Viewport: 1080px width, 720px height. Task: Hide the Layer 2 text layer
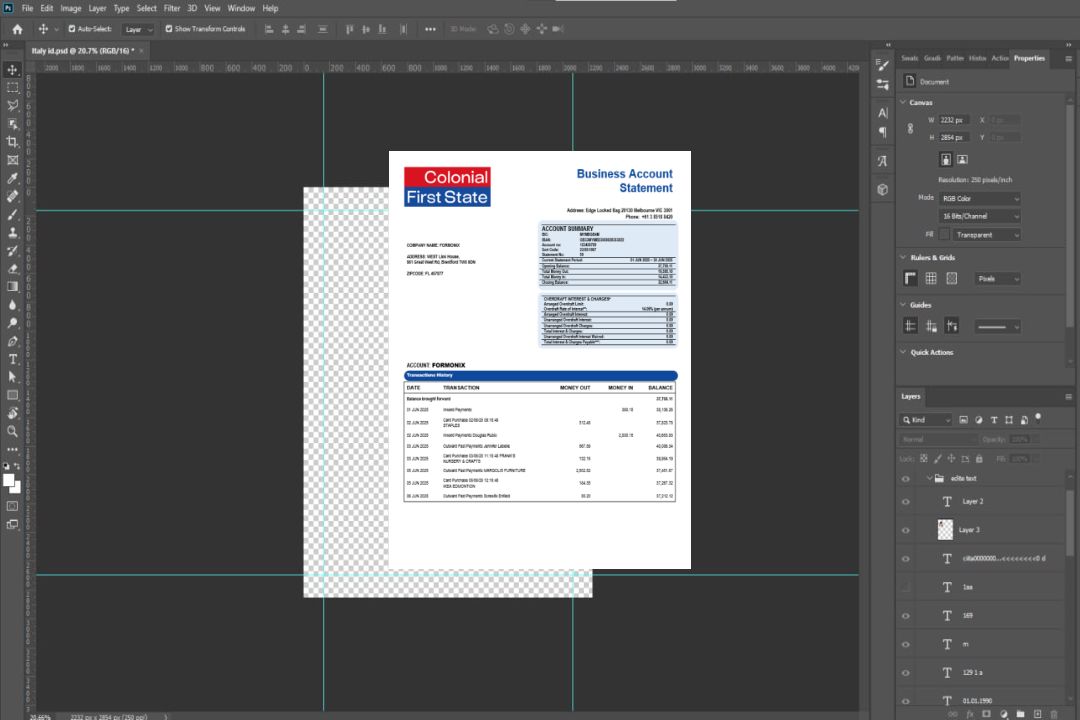[x=906, y=502]
